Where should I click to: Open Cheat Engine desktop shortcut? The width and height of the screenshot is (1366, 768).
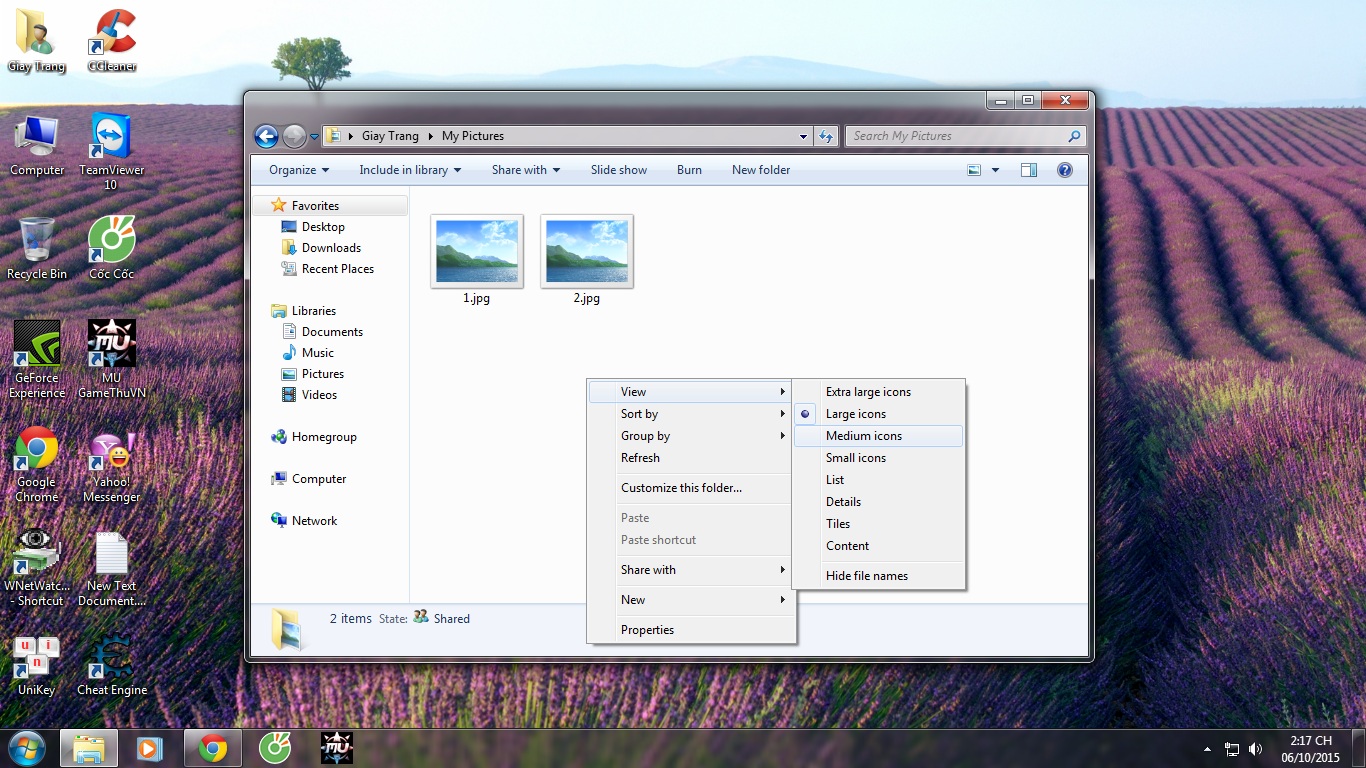111,665
